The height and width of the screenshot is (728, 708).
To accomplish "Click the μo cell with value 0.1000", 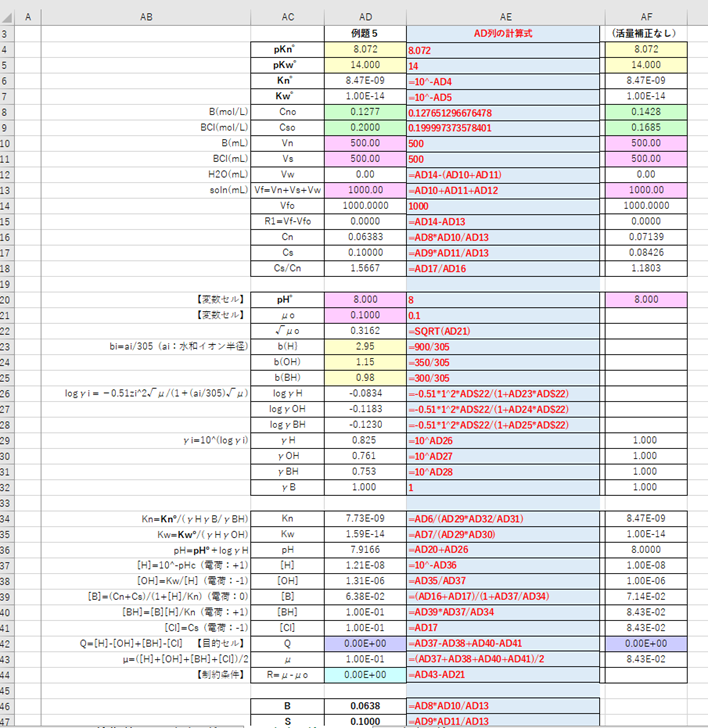I will 365,315.
